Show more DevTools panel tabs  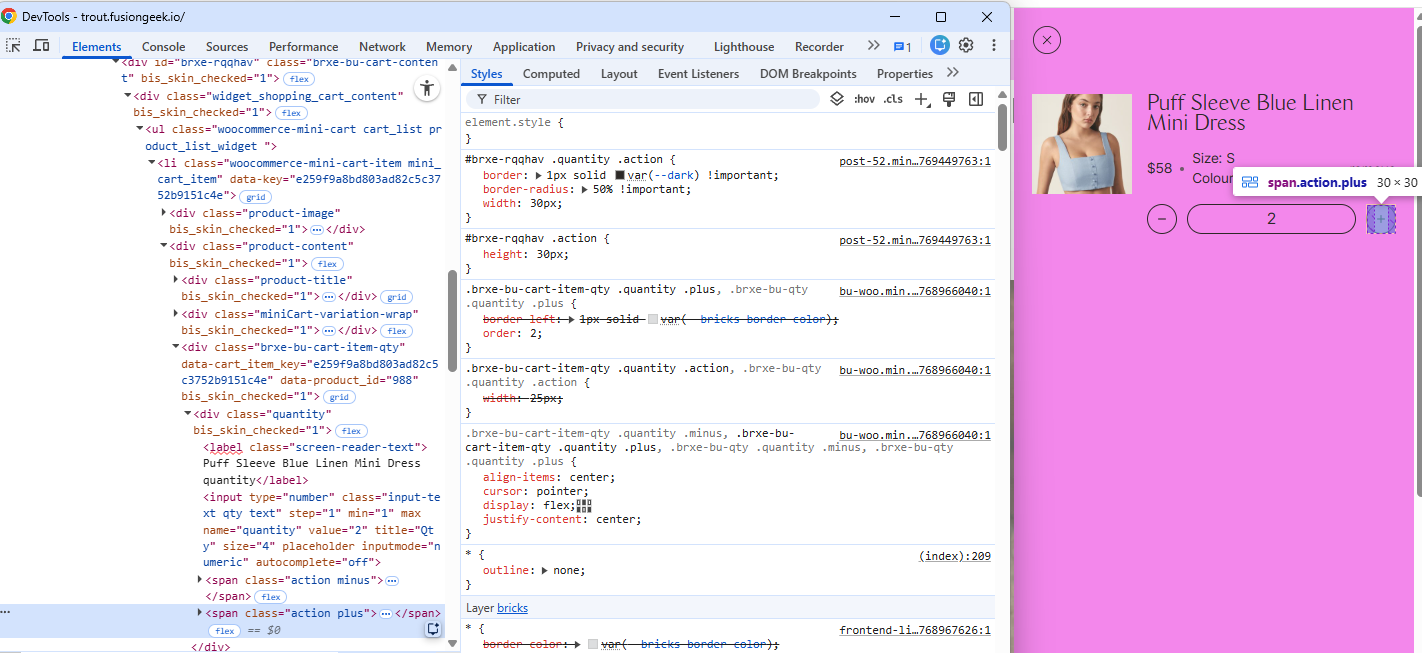click(x=873, y=46)
